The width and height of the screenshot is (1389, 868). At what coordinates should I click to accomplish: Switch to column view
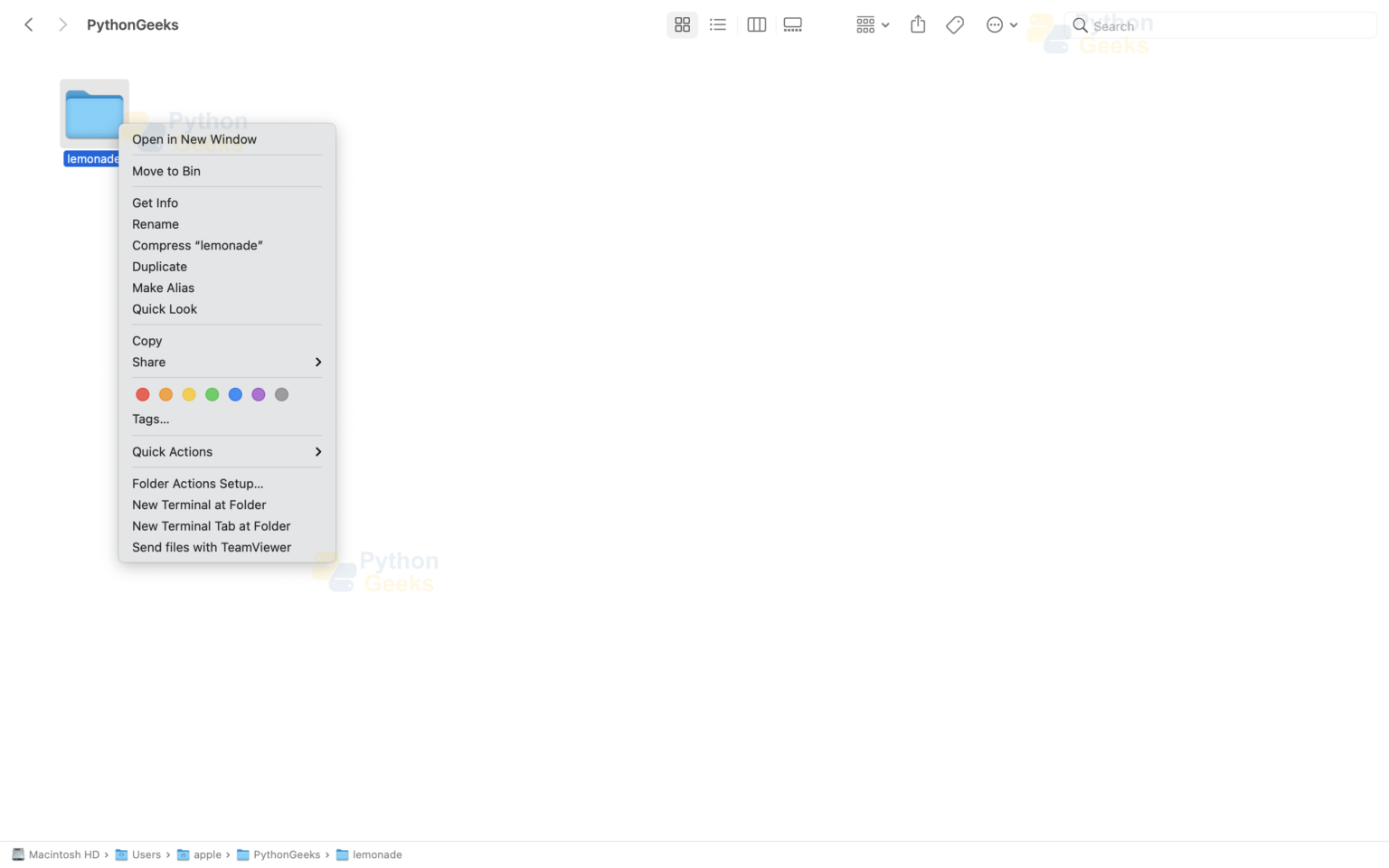756,25
